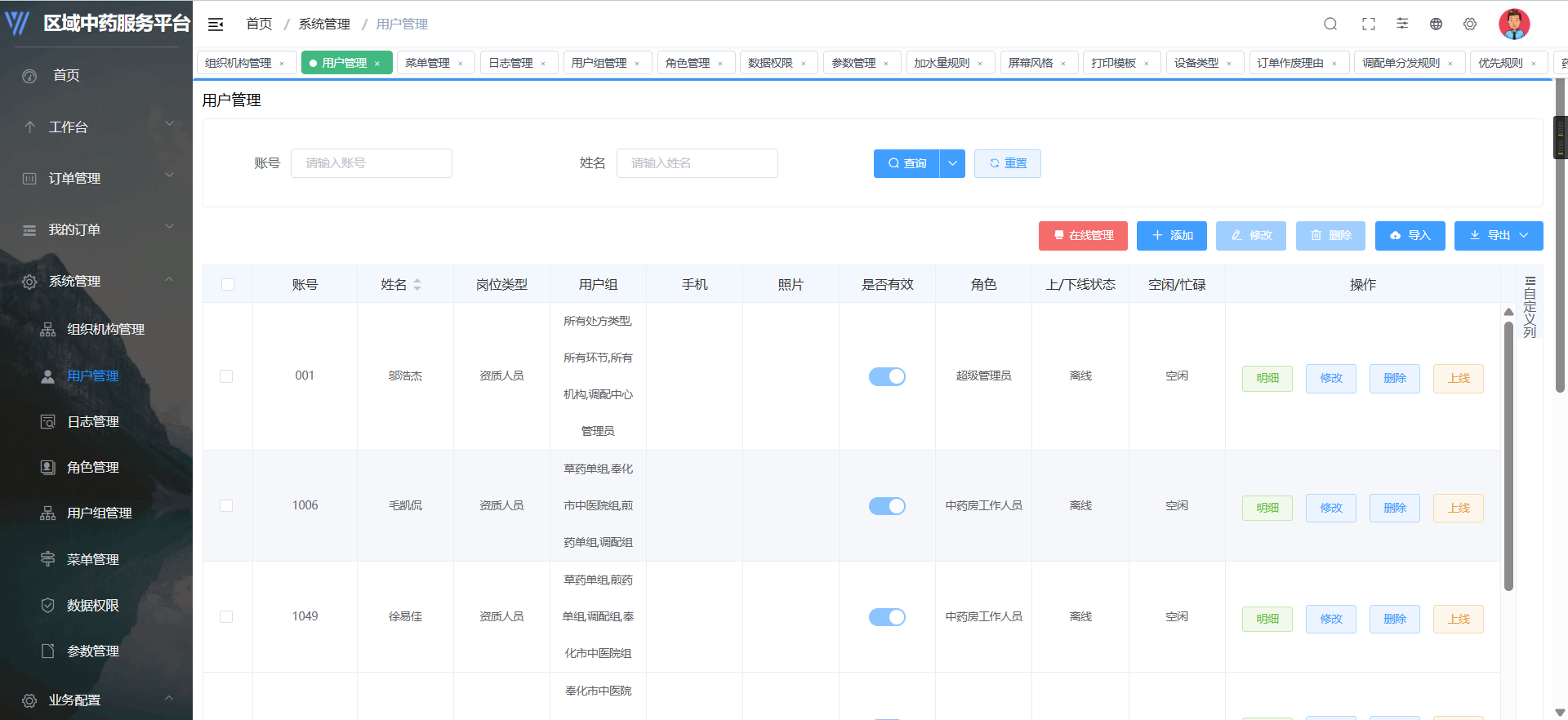This screenshot has height=720, width=1568.
Task: Close the 日志管理 tab
Action: click(543, 64)
